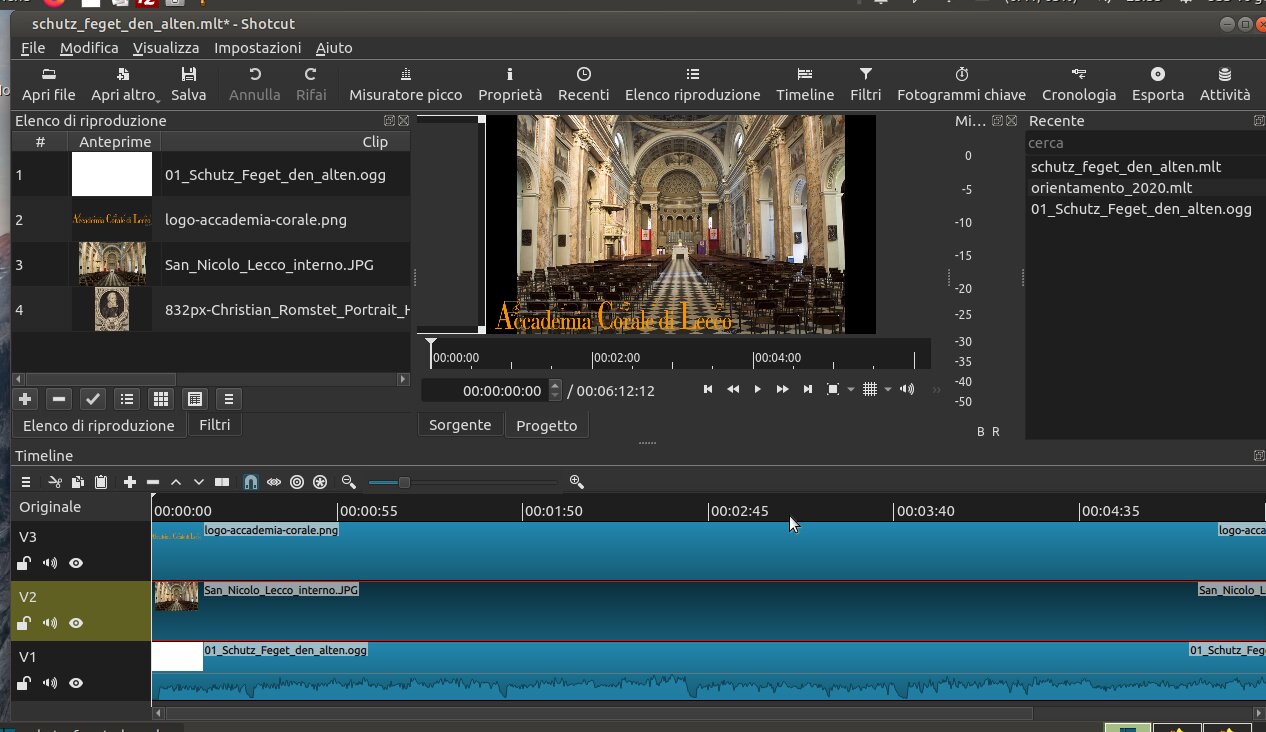
Task: Open the playlist hamburger menu
Action: [x=229, y=399]
